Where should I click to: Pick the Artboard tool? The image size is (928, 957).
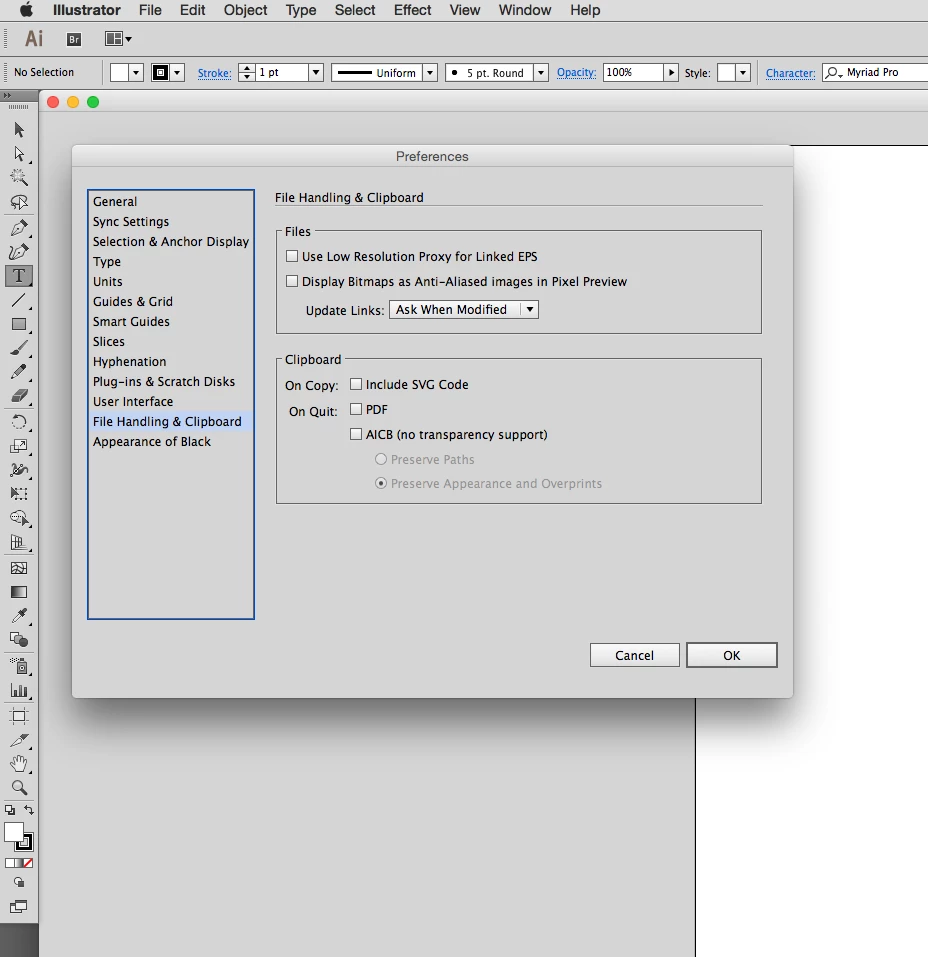pos(19,716)
